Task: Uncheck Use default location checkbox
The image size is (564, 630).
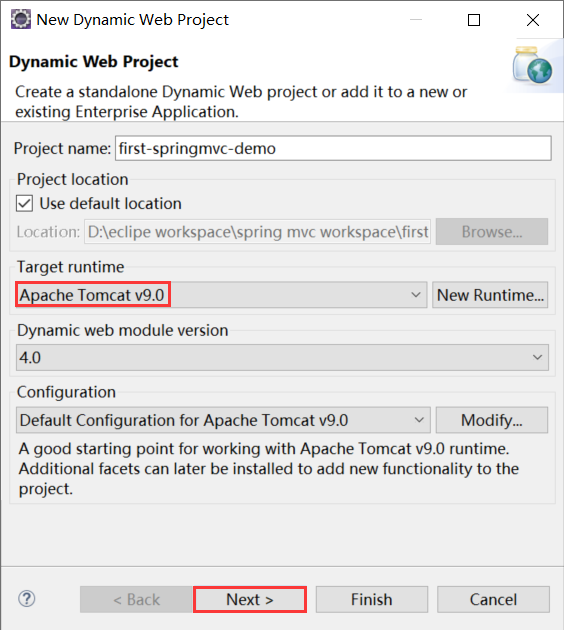Action: point(25,204)
